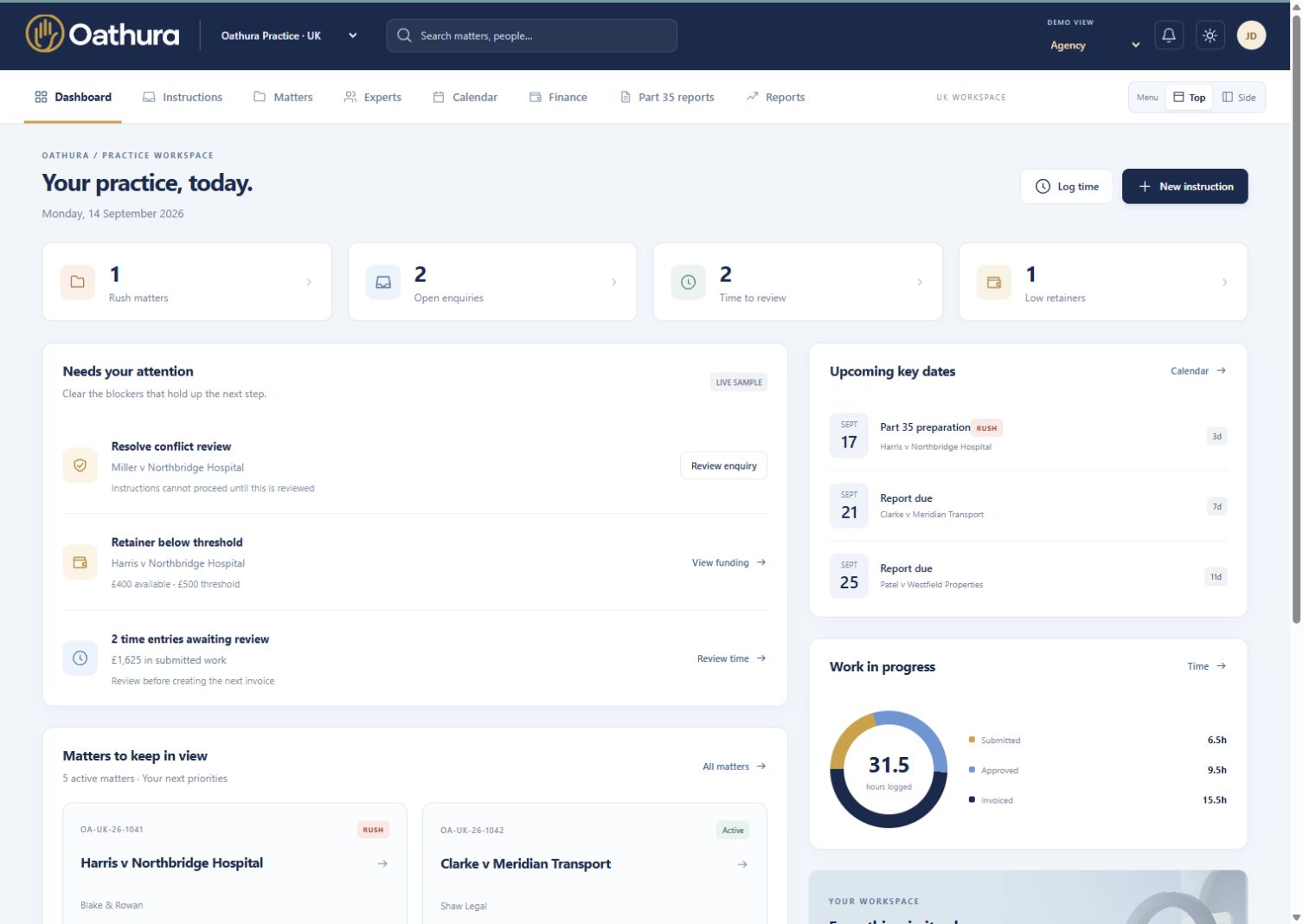Click the Submitted gold legend swatch
Image resolution: width=1303 pixels, height=924 pixels.
point(972,740)
